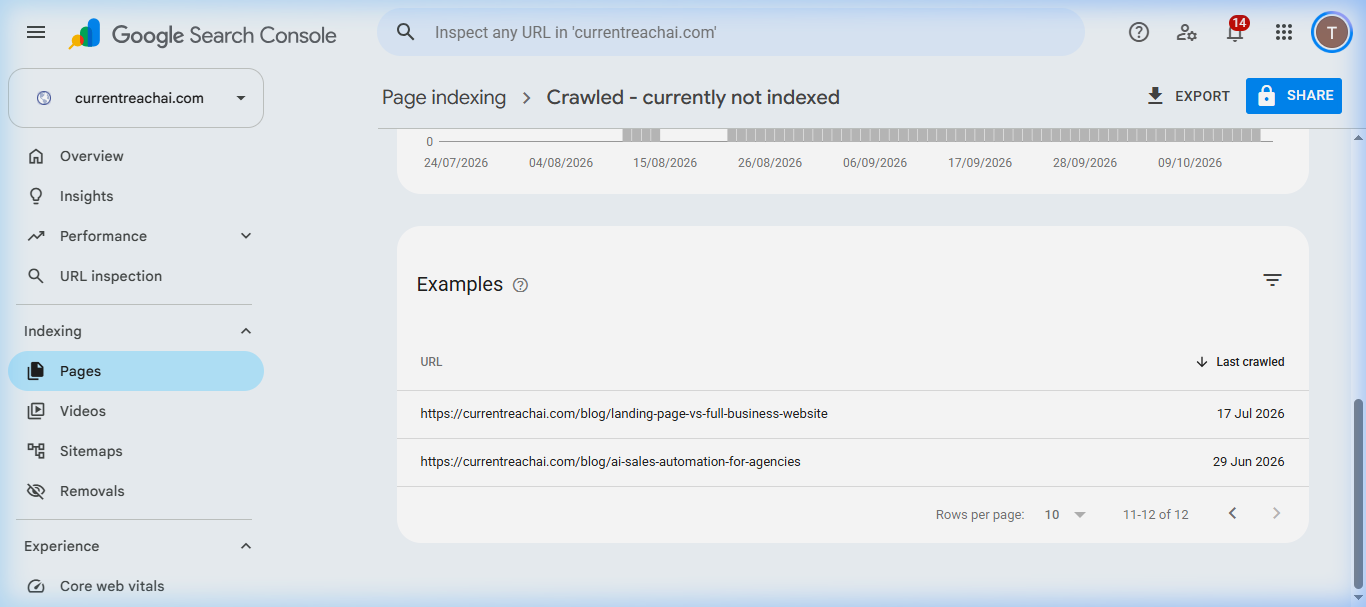Go to next page of examples

[x=1276, y=514]
